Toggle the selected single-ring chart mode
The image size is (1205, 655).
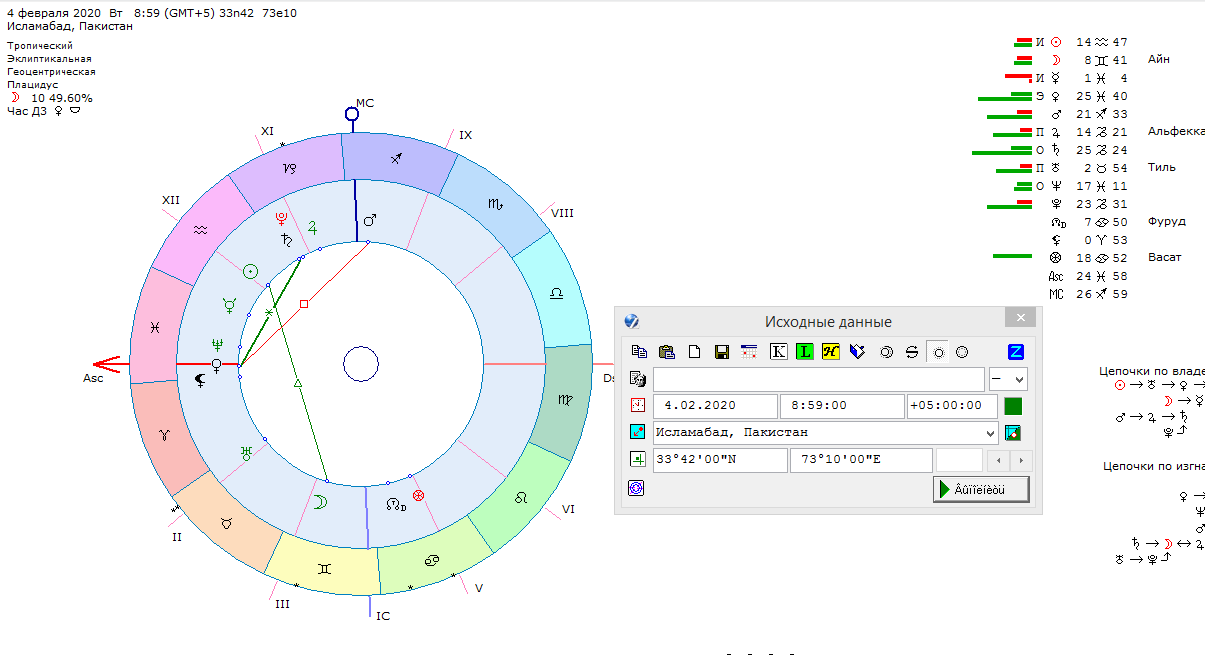pyautogui.click(x=937, y=352)
